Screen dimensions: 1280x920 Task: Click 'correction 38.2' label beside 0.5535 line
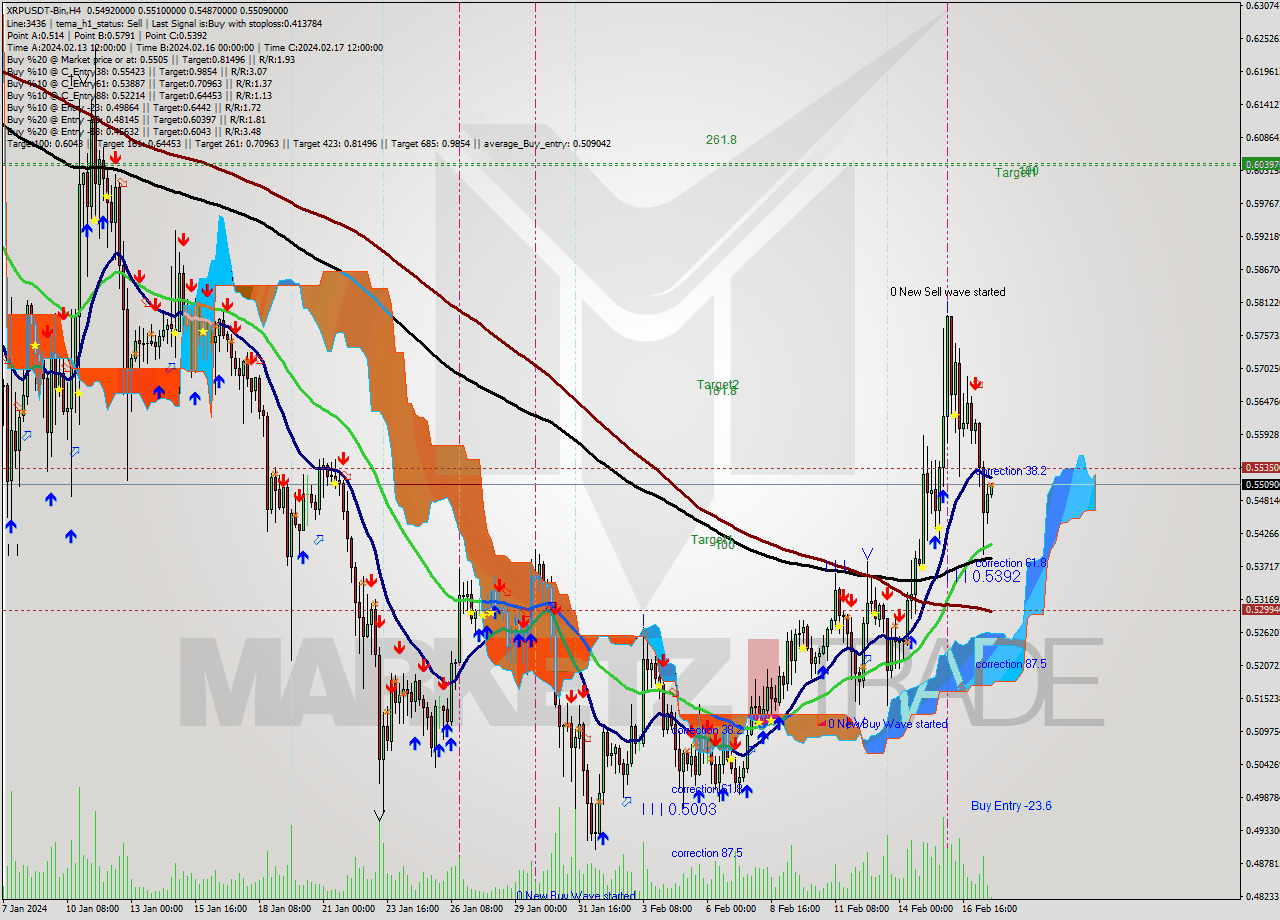tap(1012, 471)
